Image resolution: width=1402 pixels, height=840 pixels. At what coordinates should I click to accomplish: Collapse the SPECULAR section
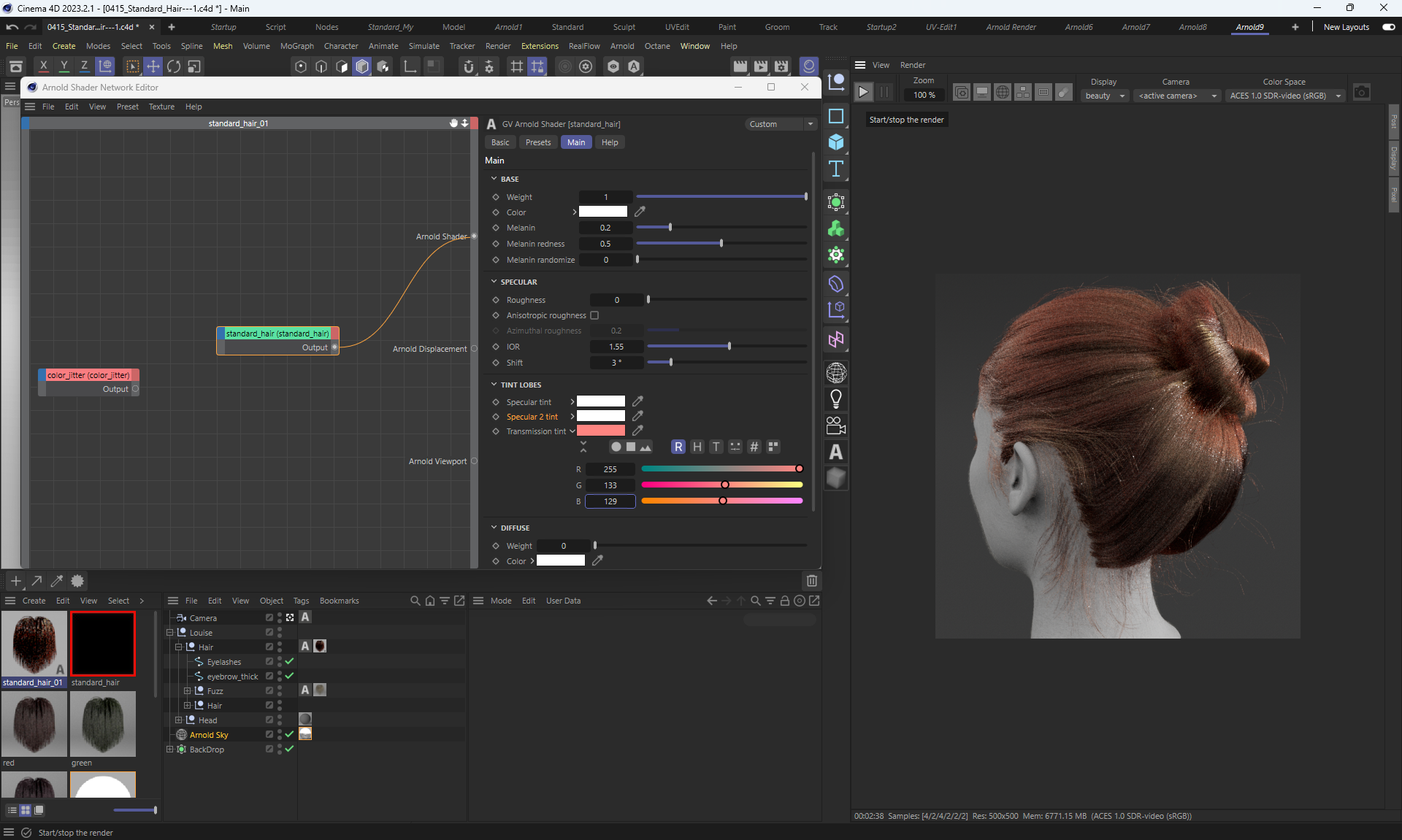click(x=494, y=282)
